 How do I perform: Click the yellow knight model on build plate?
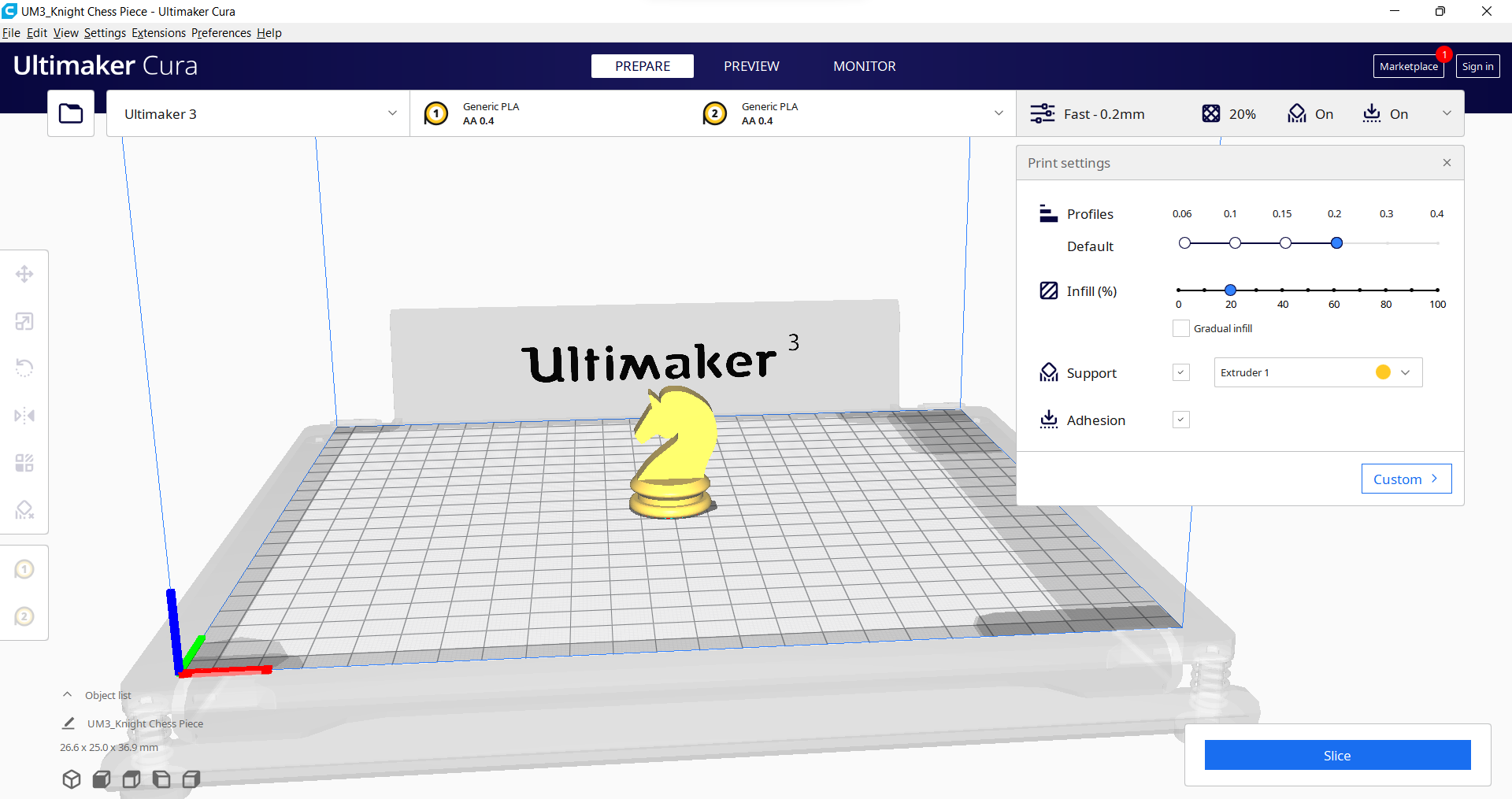673,453
